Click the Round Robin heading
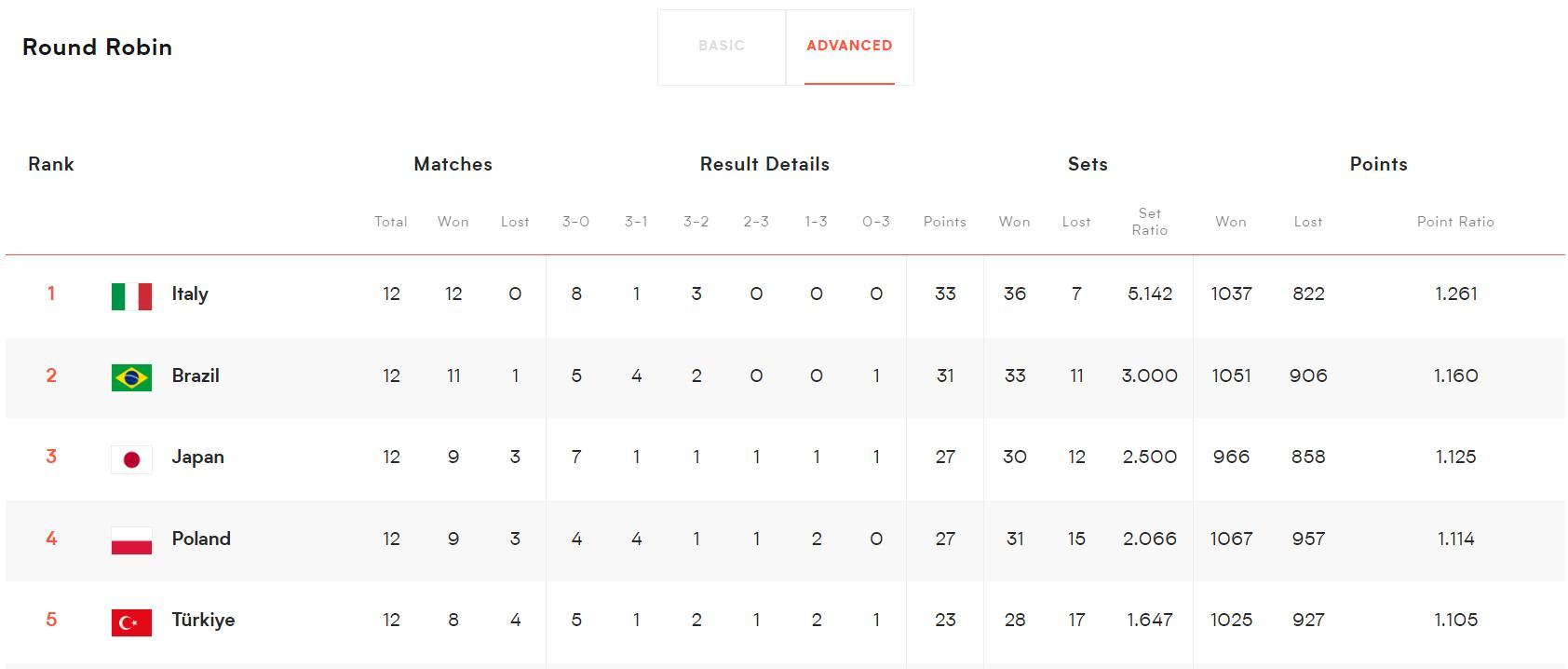 tap(97, 48)
